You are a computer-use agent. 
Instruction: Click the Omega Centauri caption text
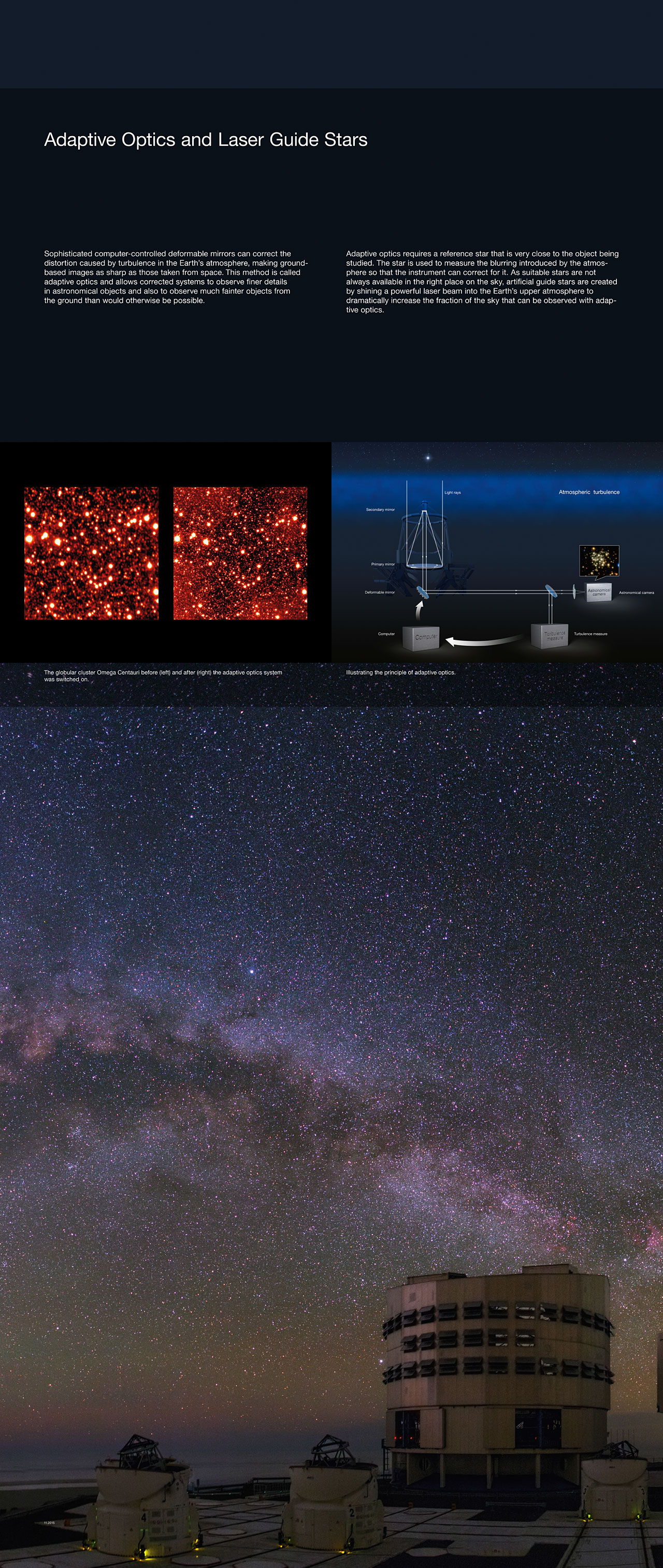pyautogui.click(x=163, y=676)
